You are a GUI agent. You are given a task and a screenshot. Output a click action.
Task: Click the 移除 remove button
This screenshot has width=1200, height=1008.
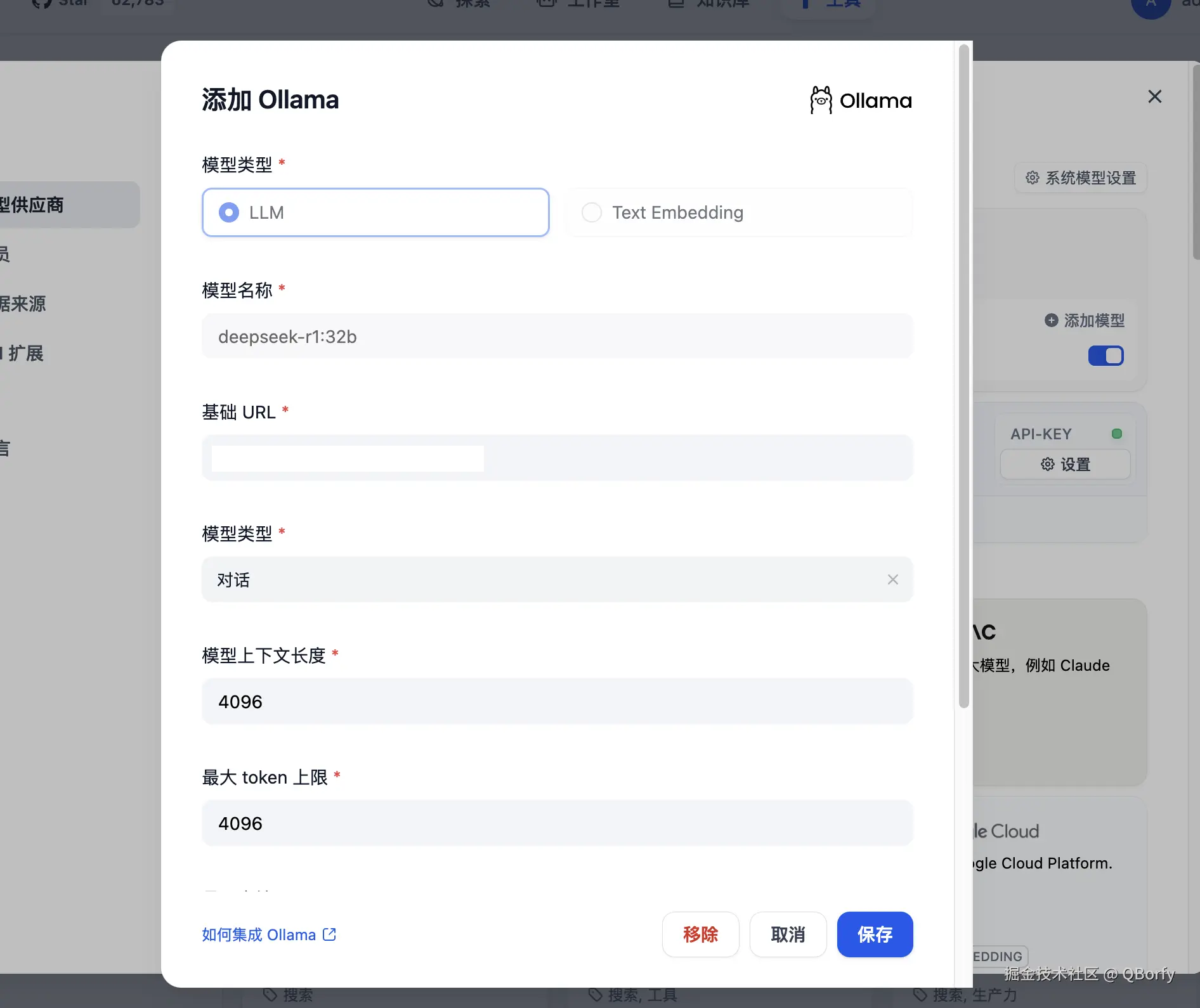(x=700, y=934)
